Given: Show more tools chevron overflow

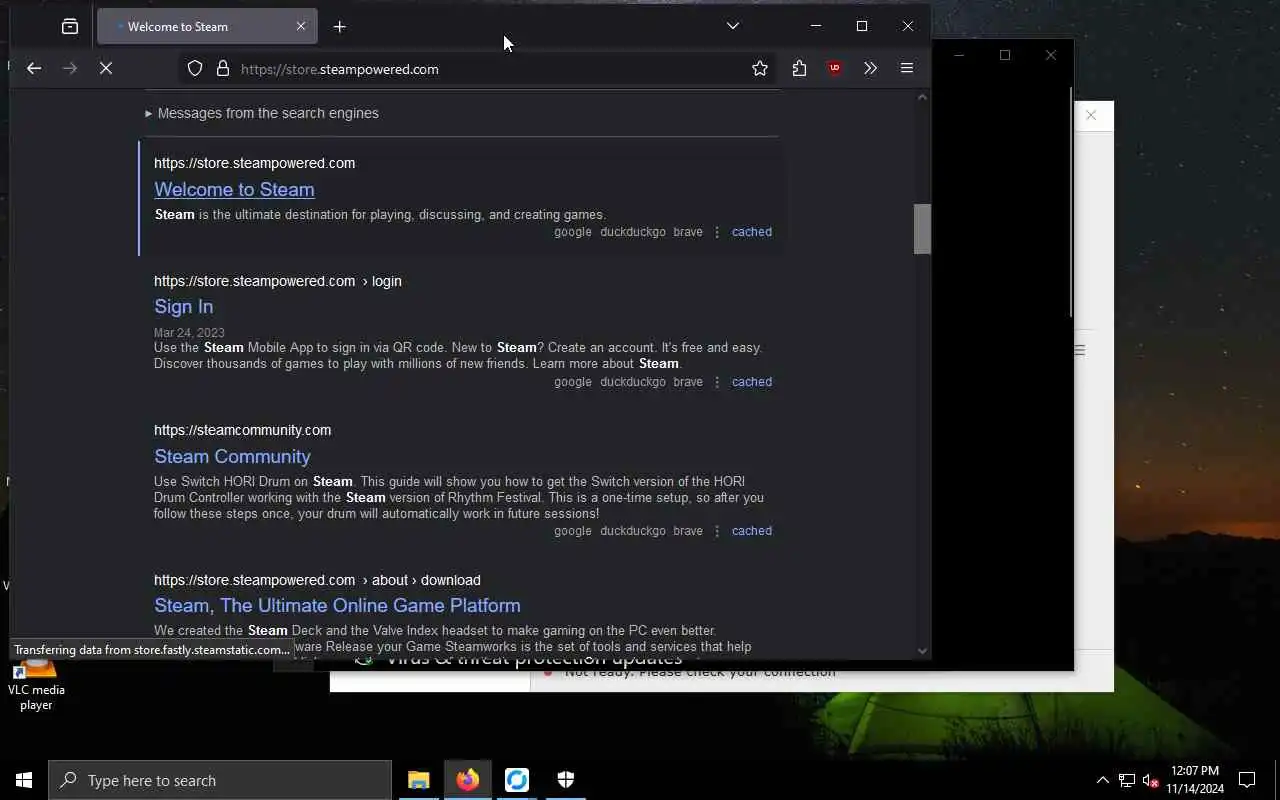Looking at the screenshot, I should (x=870, y=68).
